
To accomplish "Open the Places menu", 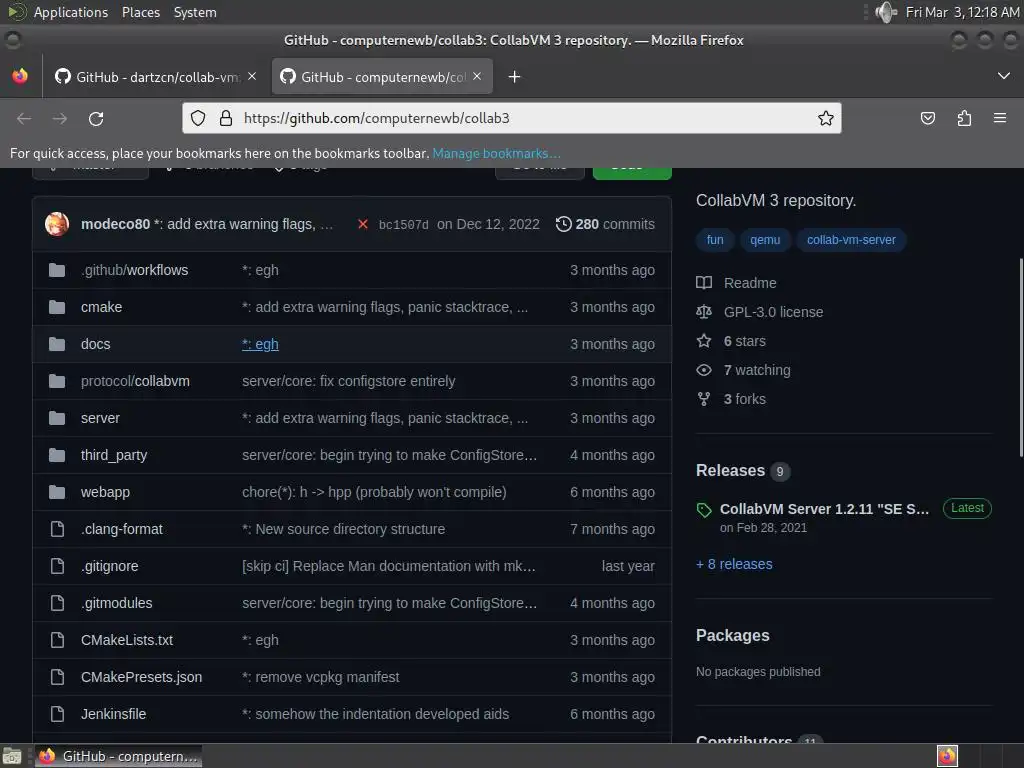I will [140, 12].
